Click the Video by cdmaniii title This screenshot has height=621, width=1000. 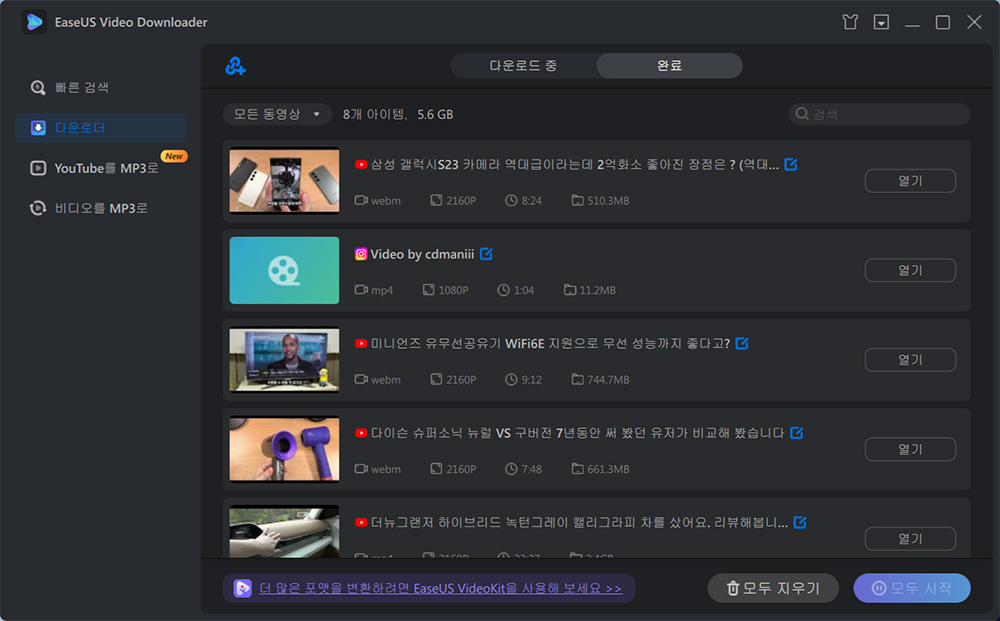point(422,254)
